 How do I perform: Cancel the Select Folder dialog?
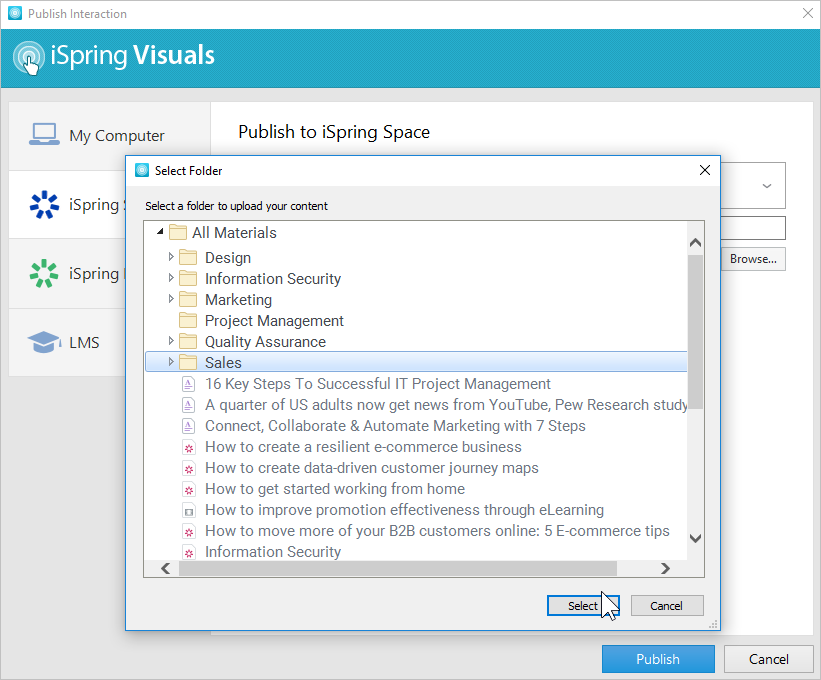pyautogui.click(x=667, y=606)
